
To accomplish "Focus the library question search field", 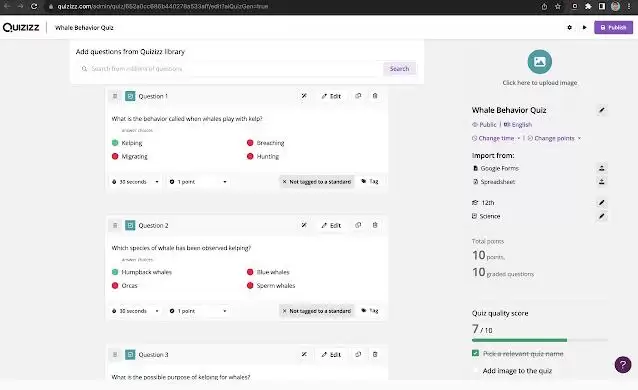I will 230,69.
